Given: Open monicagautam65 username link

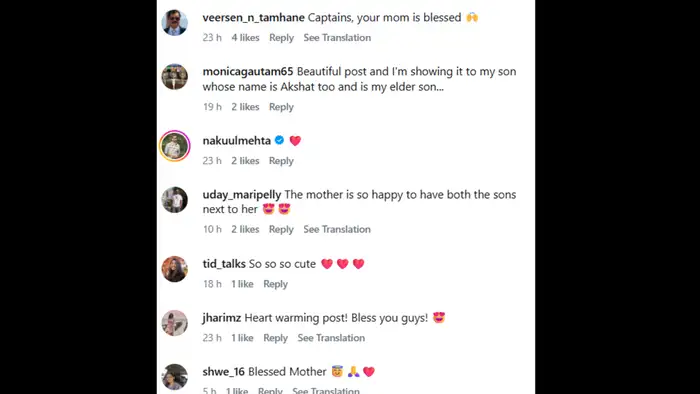Looking at the screenshot, I should point(248,71).
